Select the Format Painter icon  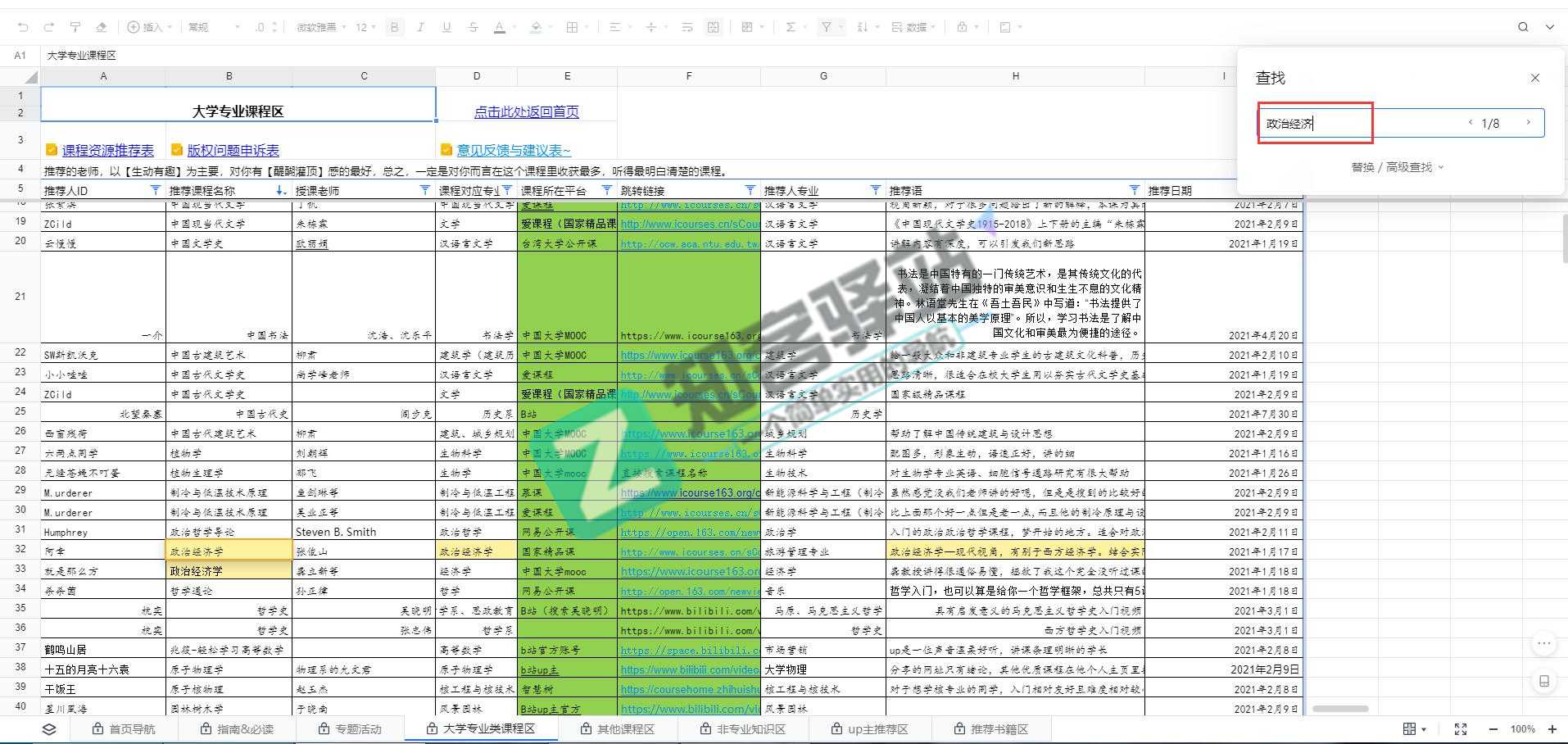[x=75, y=26]
